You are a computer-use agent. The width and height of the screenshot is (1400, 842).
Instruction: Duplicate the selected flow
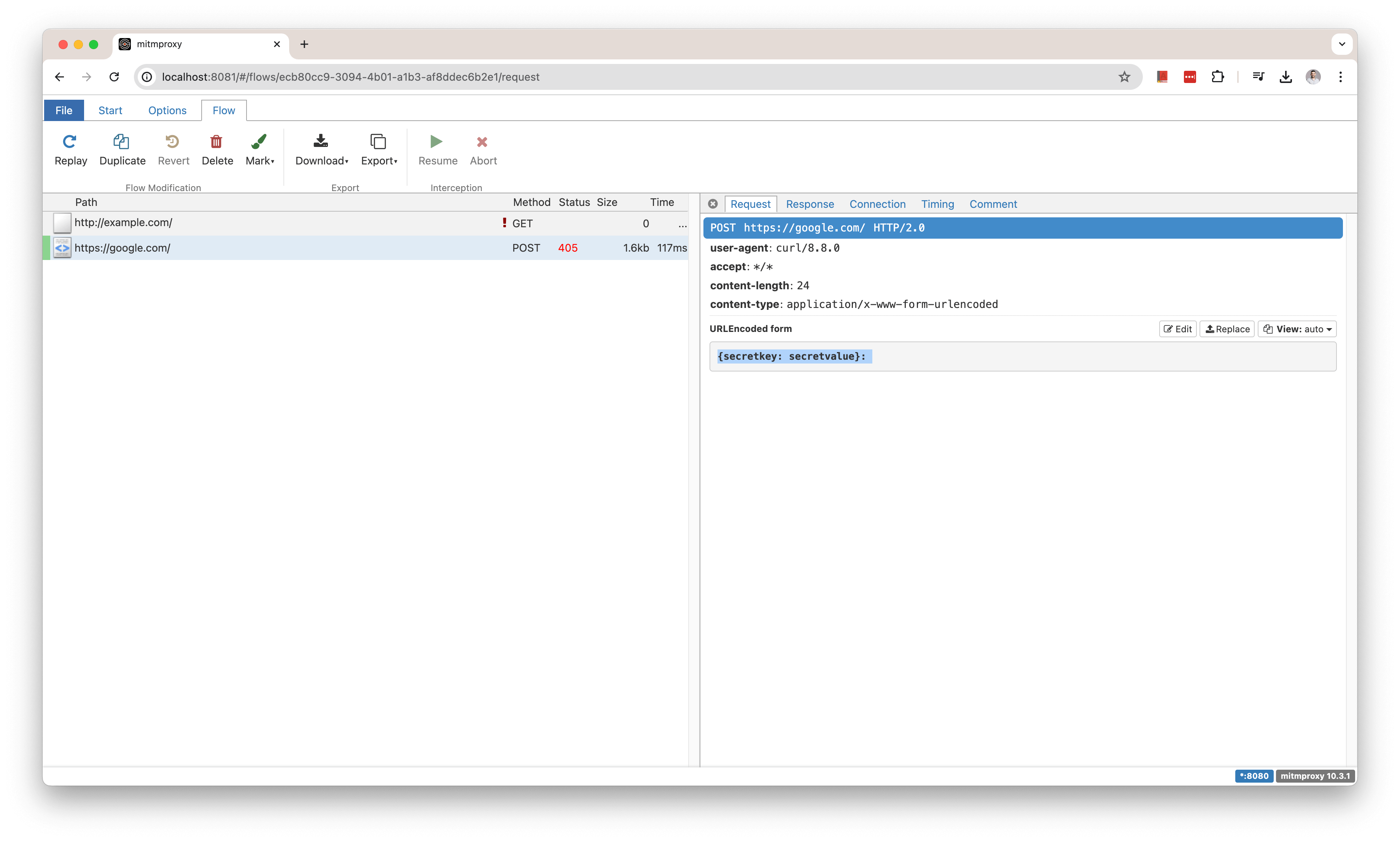pos(121,142)
